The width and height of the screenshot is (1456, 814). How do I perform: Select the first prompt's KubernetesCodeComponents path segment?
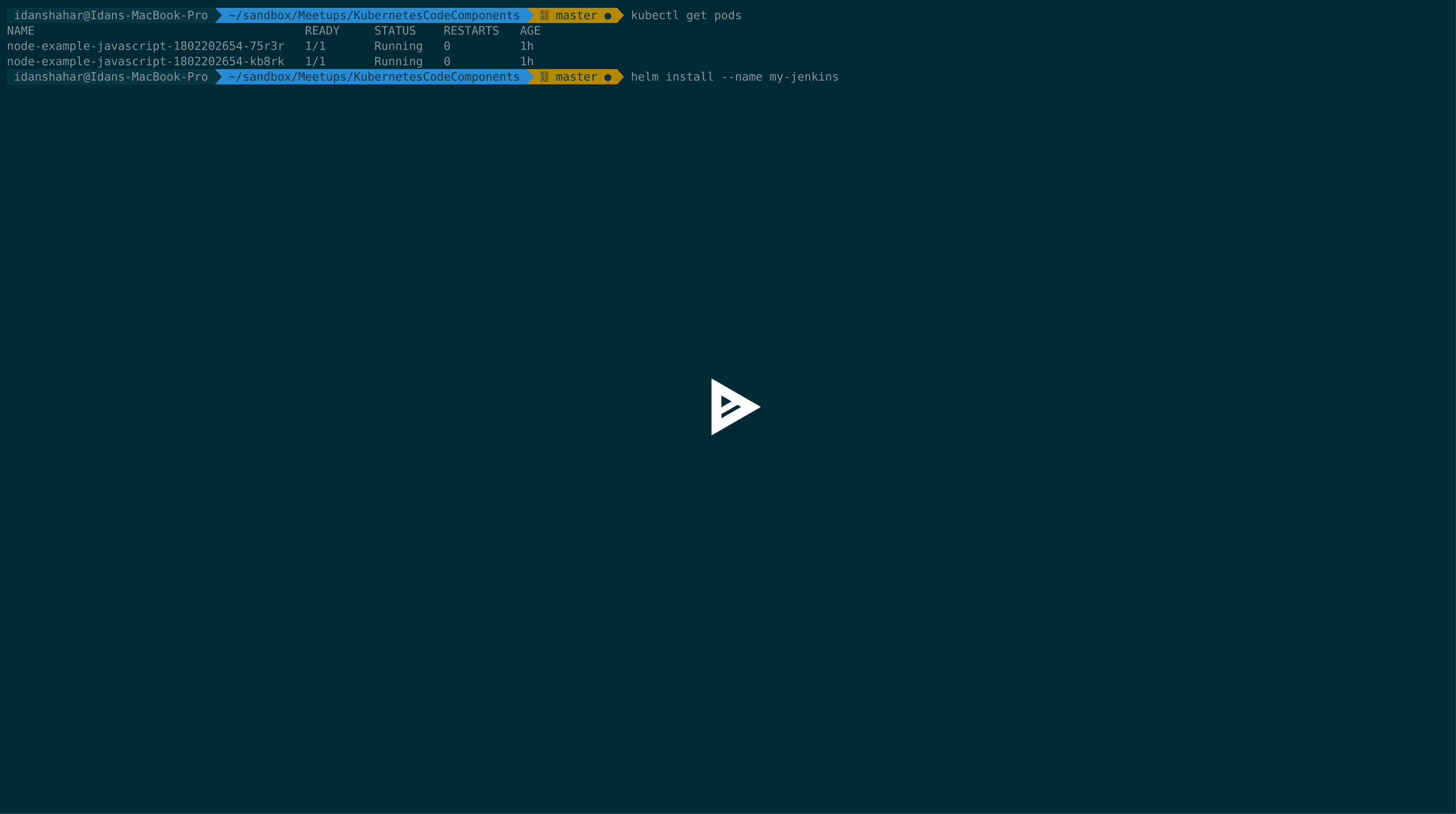[x=374, y=16]
